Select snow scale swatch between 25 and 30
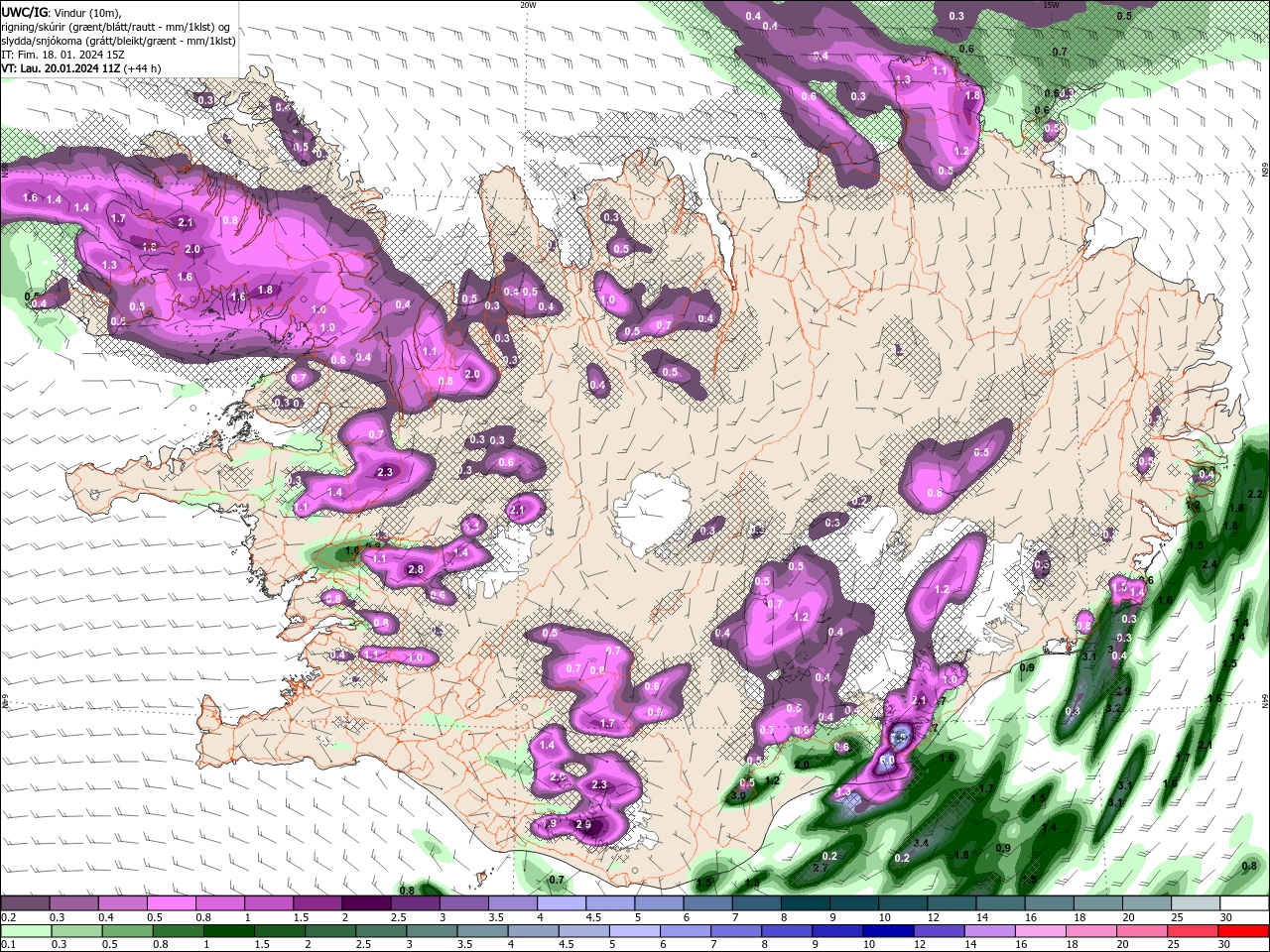1270x952 pixels. tap(1196, 903)
